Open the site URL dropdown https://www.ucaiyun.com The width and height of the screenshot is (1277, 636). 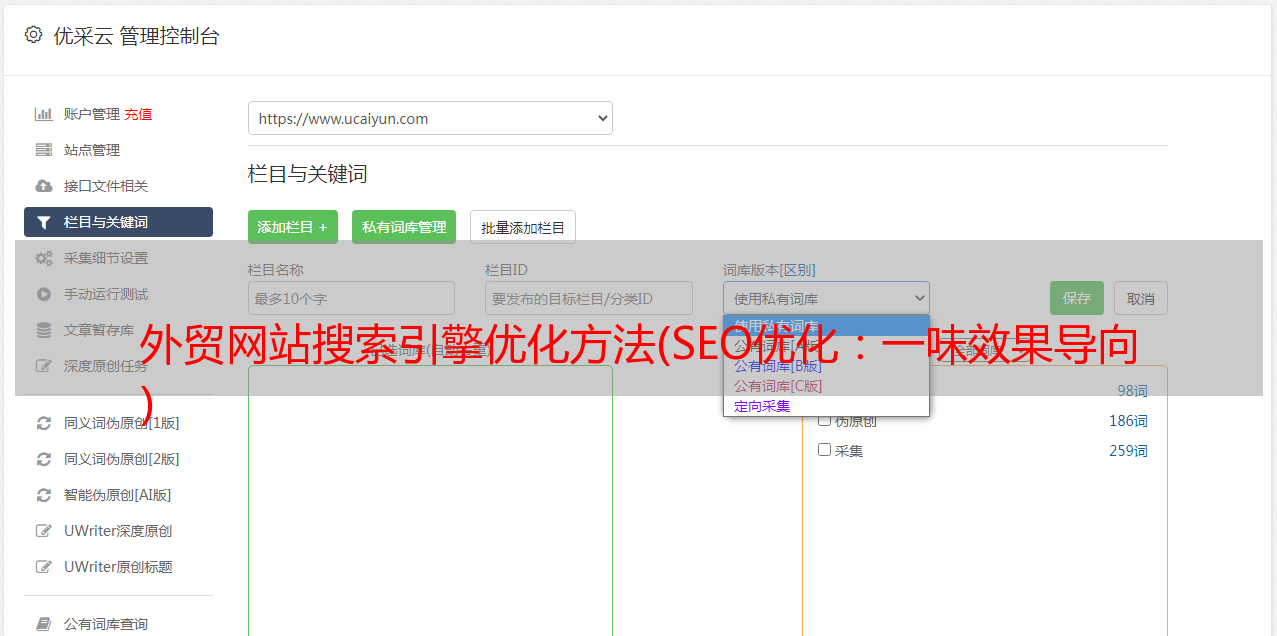pos(430,118)
